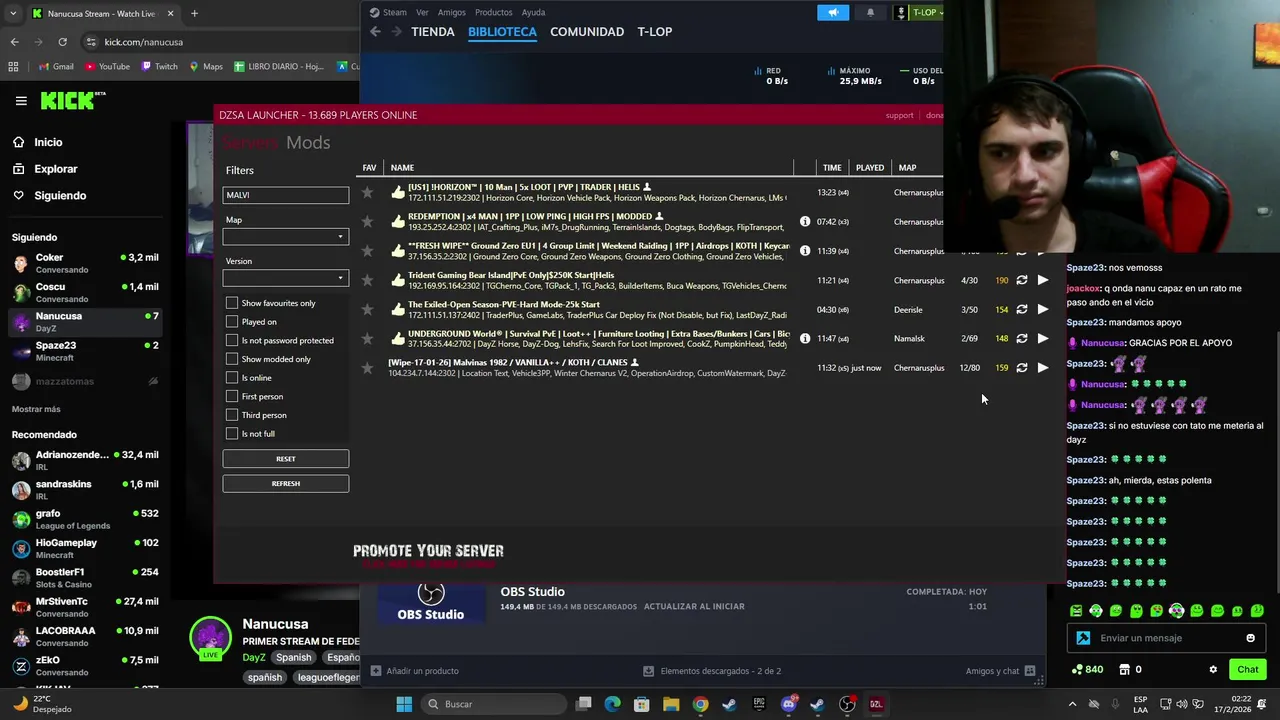Open info icon for UNDERGROUND World server
Viewport: 1280px width, 720px height.
805,338
